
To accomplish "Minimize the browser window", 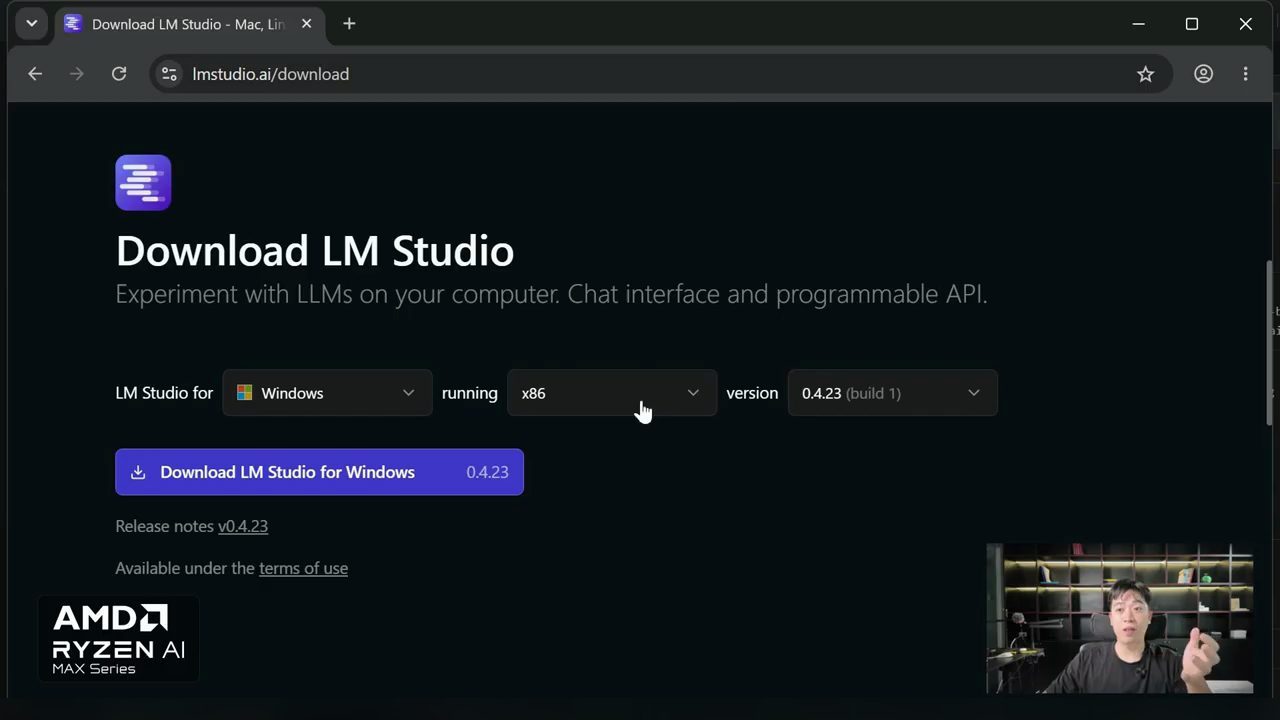I will [1139, 24].
